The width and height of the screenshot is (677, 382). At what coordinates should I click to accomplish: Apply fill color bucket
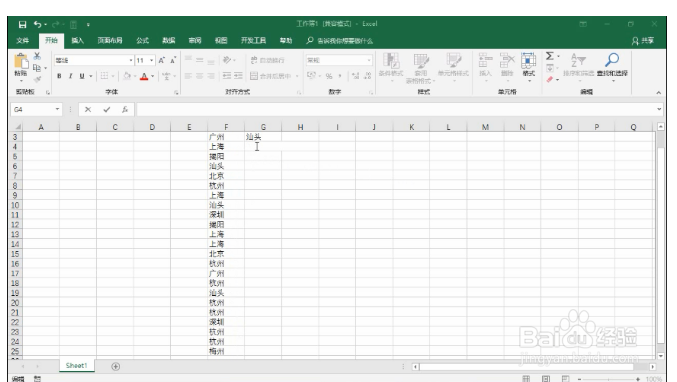[127, 76]
